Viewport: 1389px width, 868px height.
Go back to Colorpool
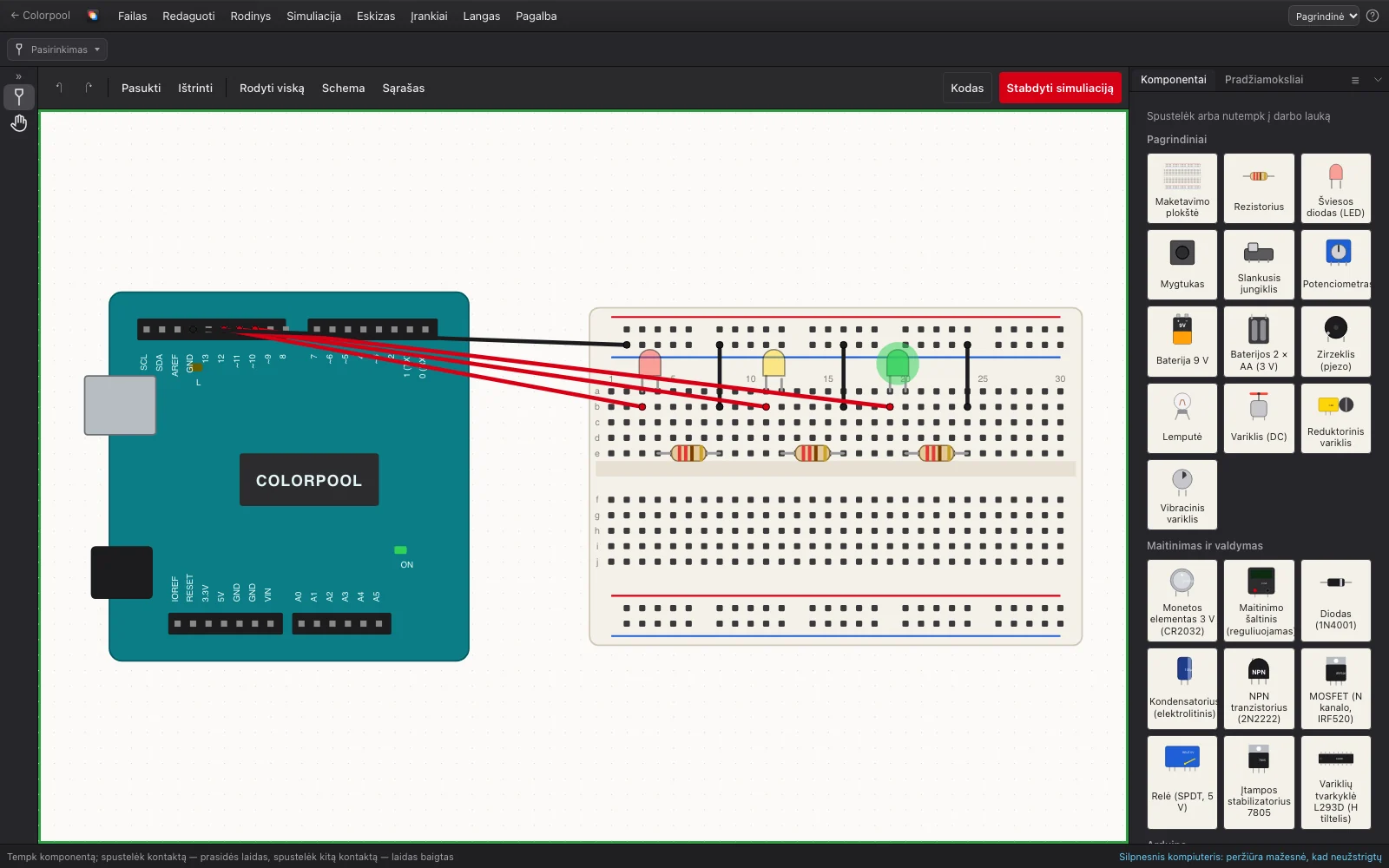(x=40, y=16)
